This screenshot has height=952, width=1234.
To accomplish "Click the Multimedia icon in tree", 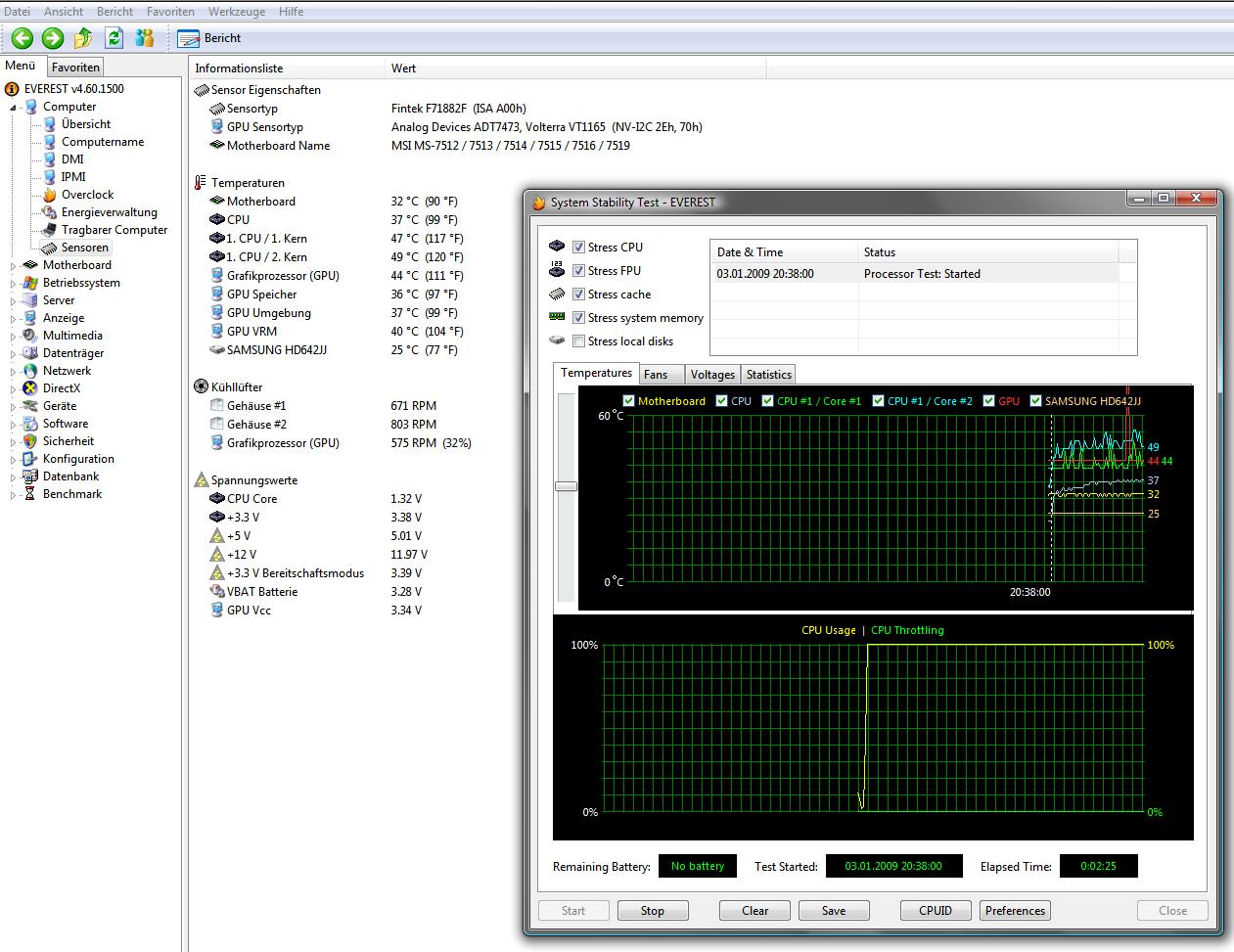I will [x=30, y=336].
